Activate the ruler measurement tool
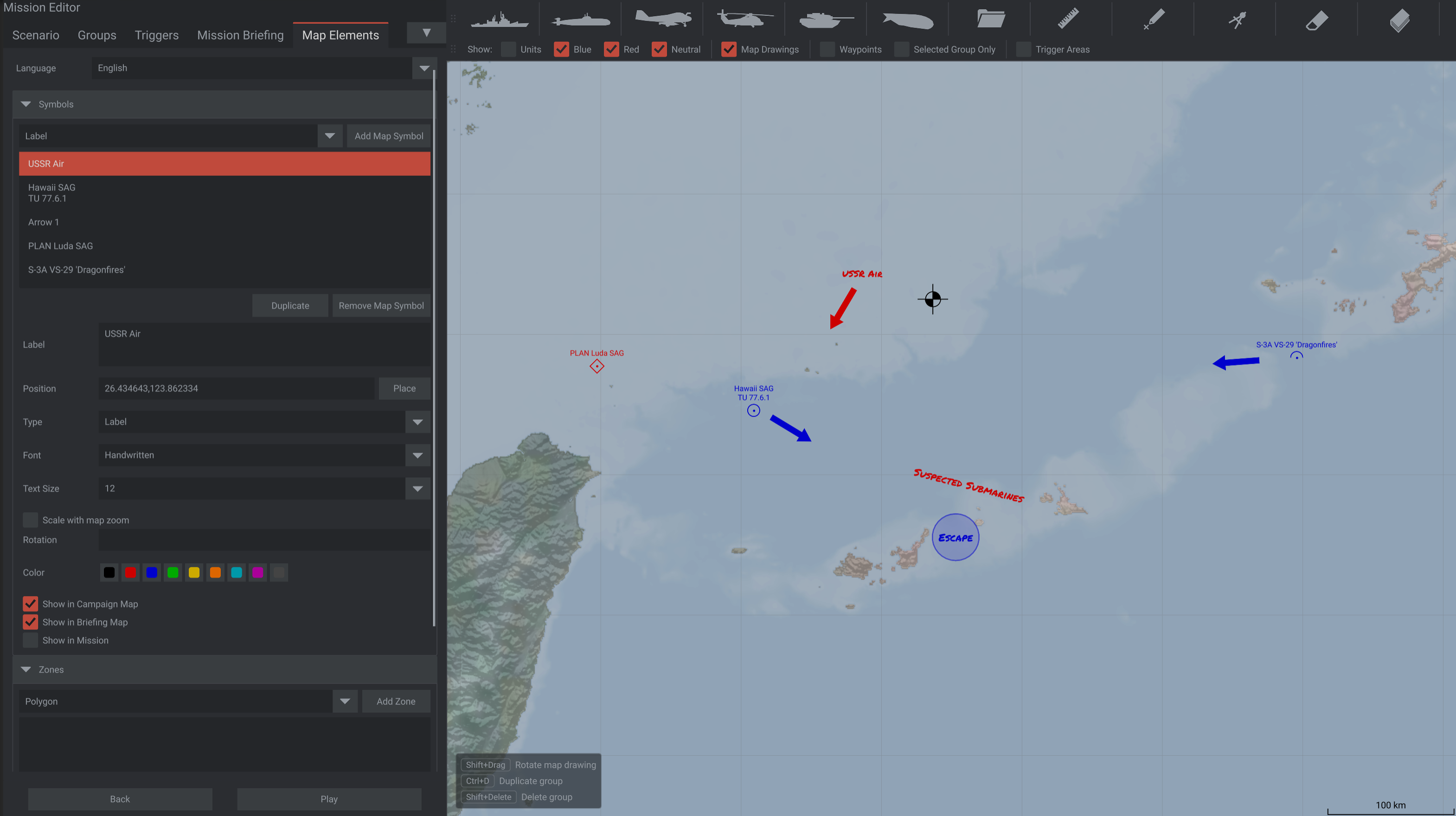The width and height of the screenshot is (1456, 816). 1068,19
